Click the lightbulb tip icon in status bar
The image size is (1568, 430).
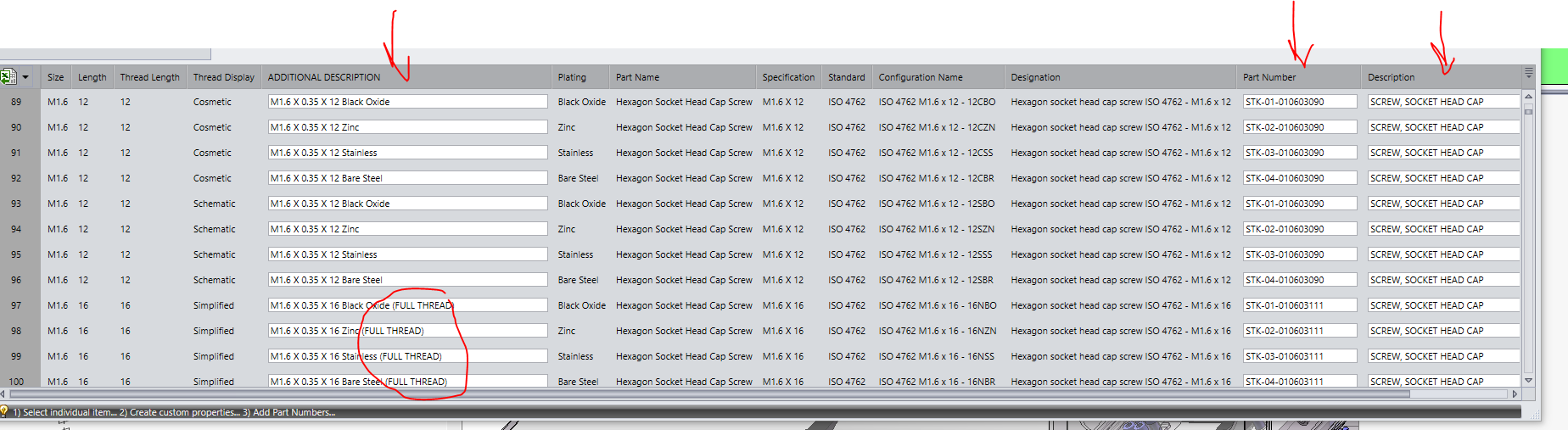pyautogui.click(x=4, y=411)
